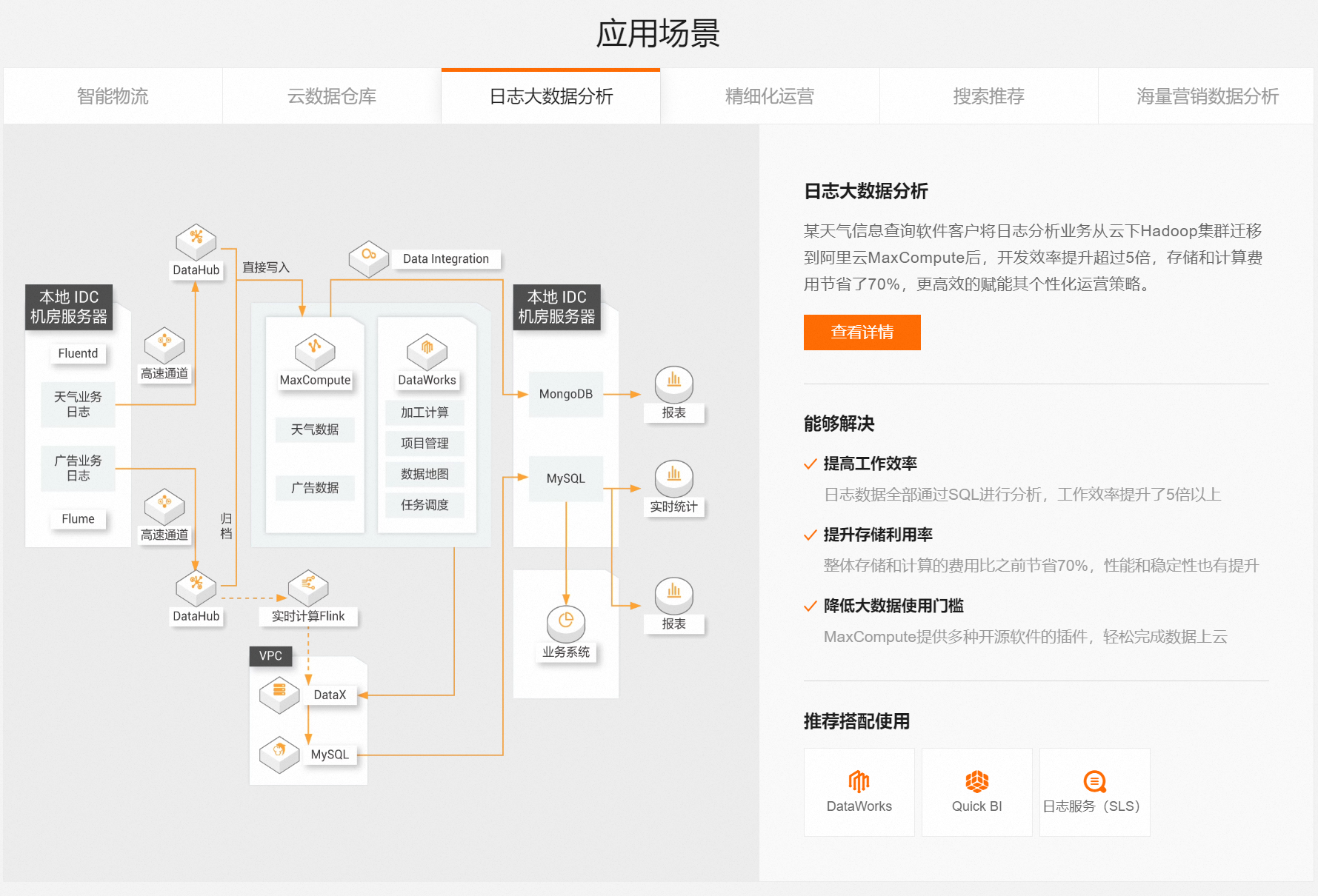Click the DataWorks cube icon in the diagram
Screen dimensions: 1318x896
(x=427, y=352)
